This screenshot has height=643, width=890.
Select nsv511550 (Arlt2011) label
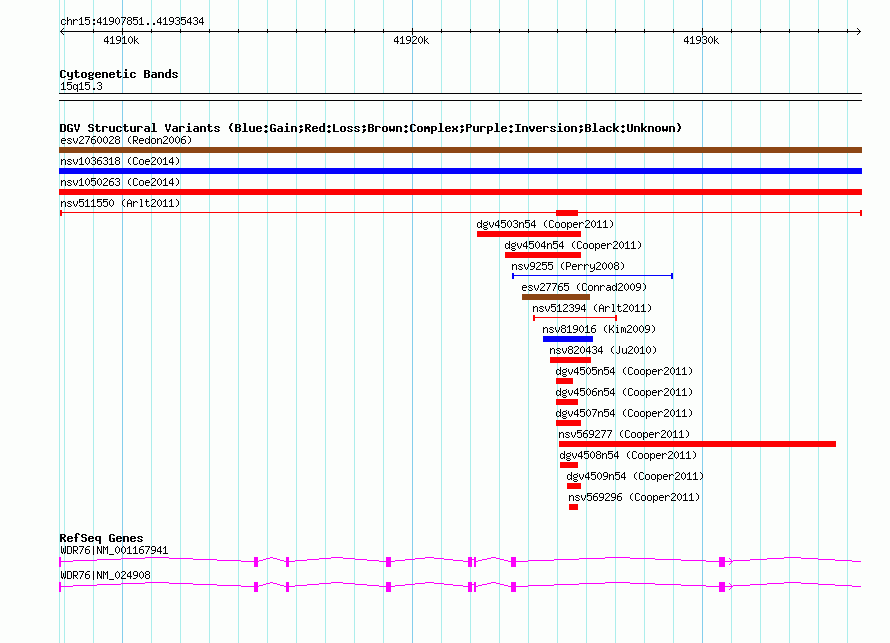click(x=120, y=203)
